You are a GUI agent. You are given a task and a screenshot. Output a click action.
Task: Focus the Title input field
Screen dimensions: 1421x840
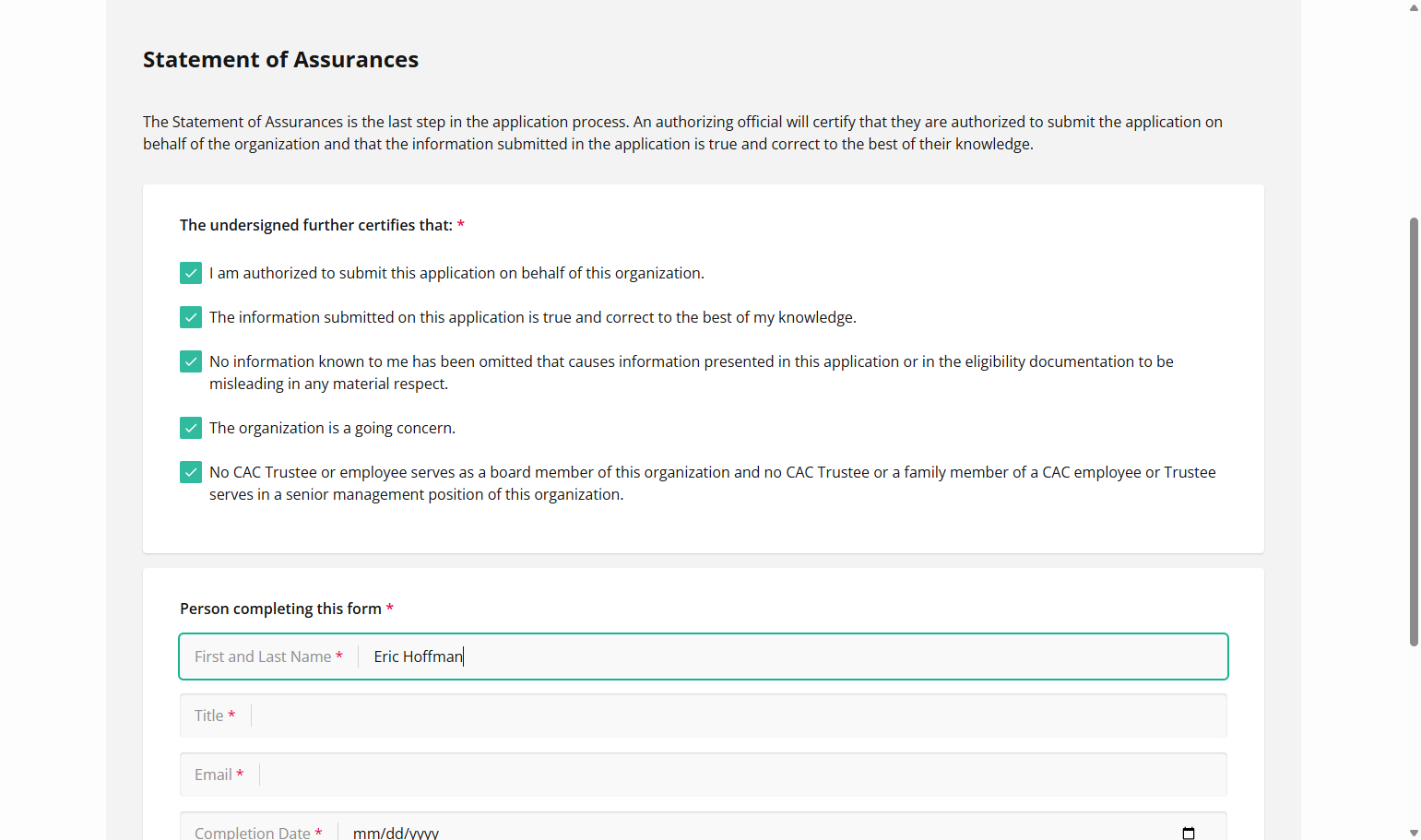pos(704,716)
